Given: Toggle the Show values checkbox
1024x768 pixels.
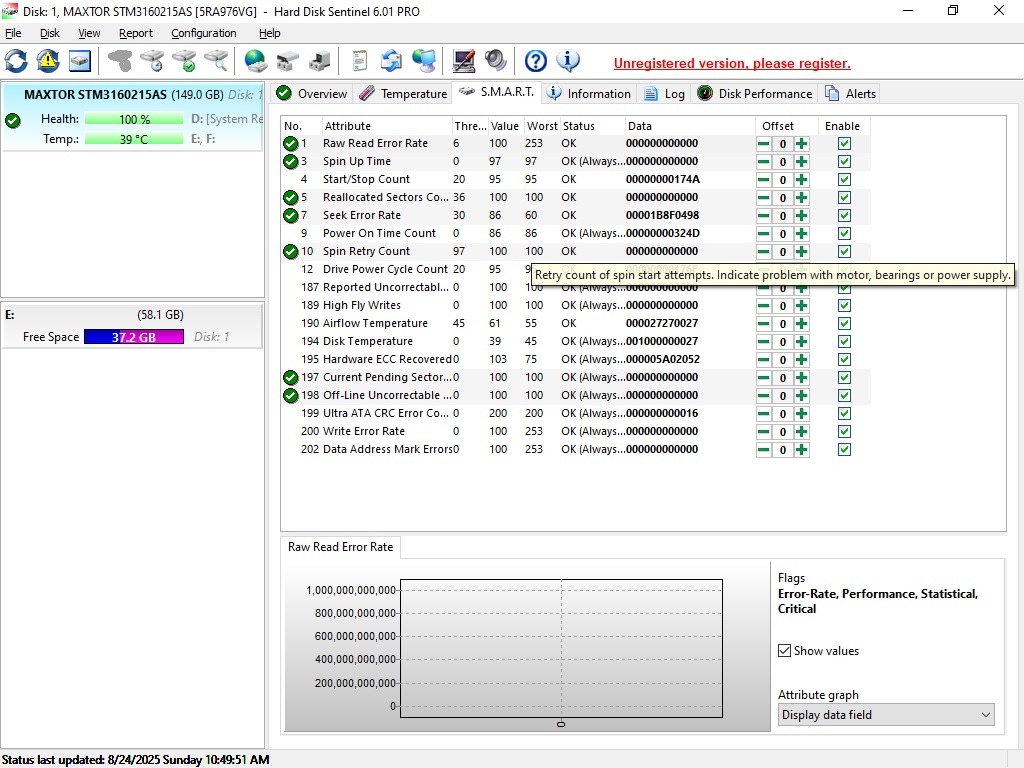Looking at the screenshot, I should point(784,650).
